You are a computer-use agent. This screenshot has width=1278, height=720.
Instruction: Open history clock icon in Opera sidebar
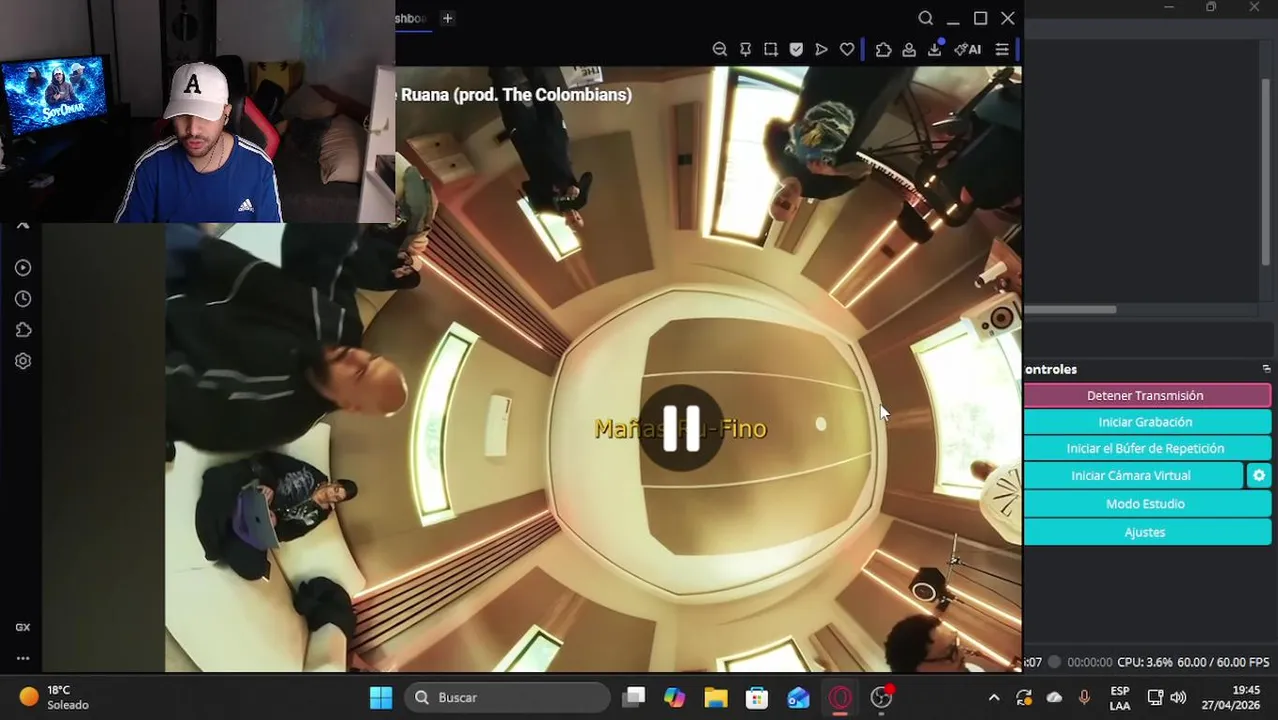click(23, 299)
